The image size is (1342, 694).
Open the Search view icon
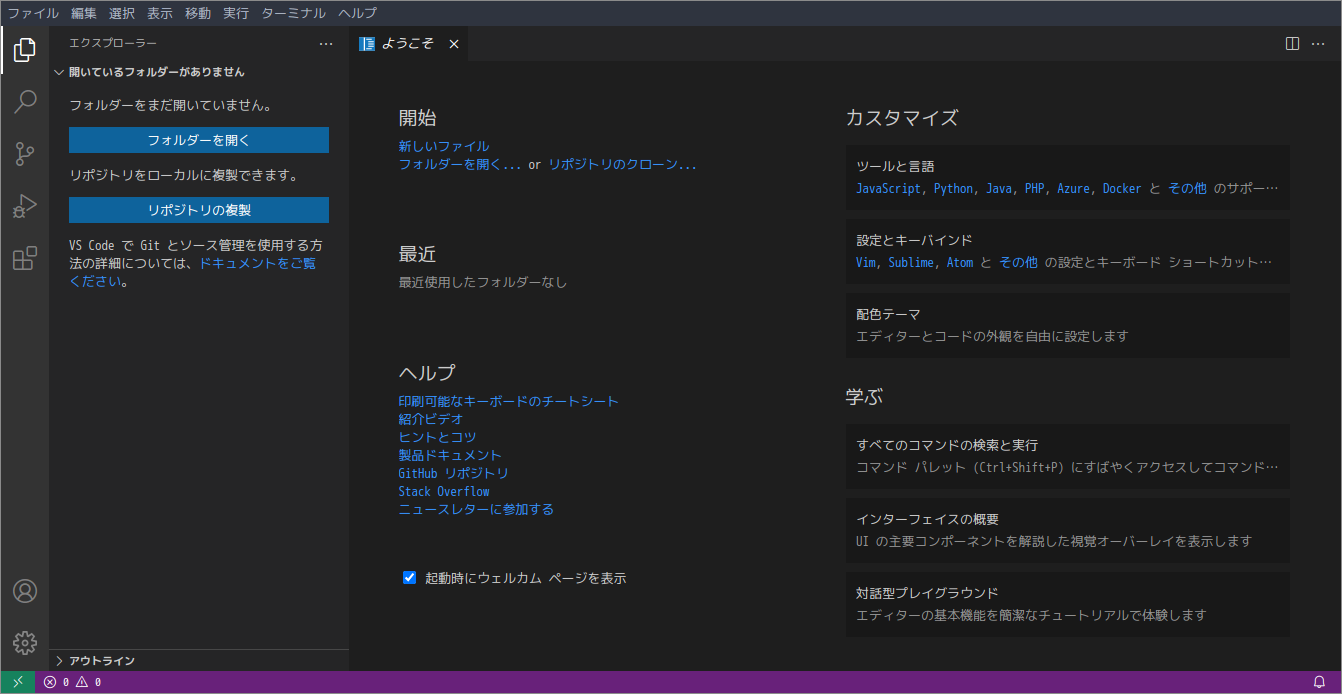[x=25, y=101]
